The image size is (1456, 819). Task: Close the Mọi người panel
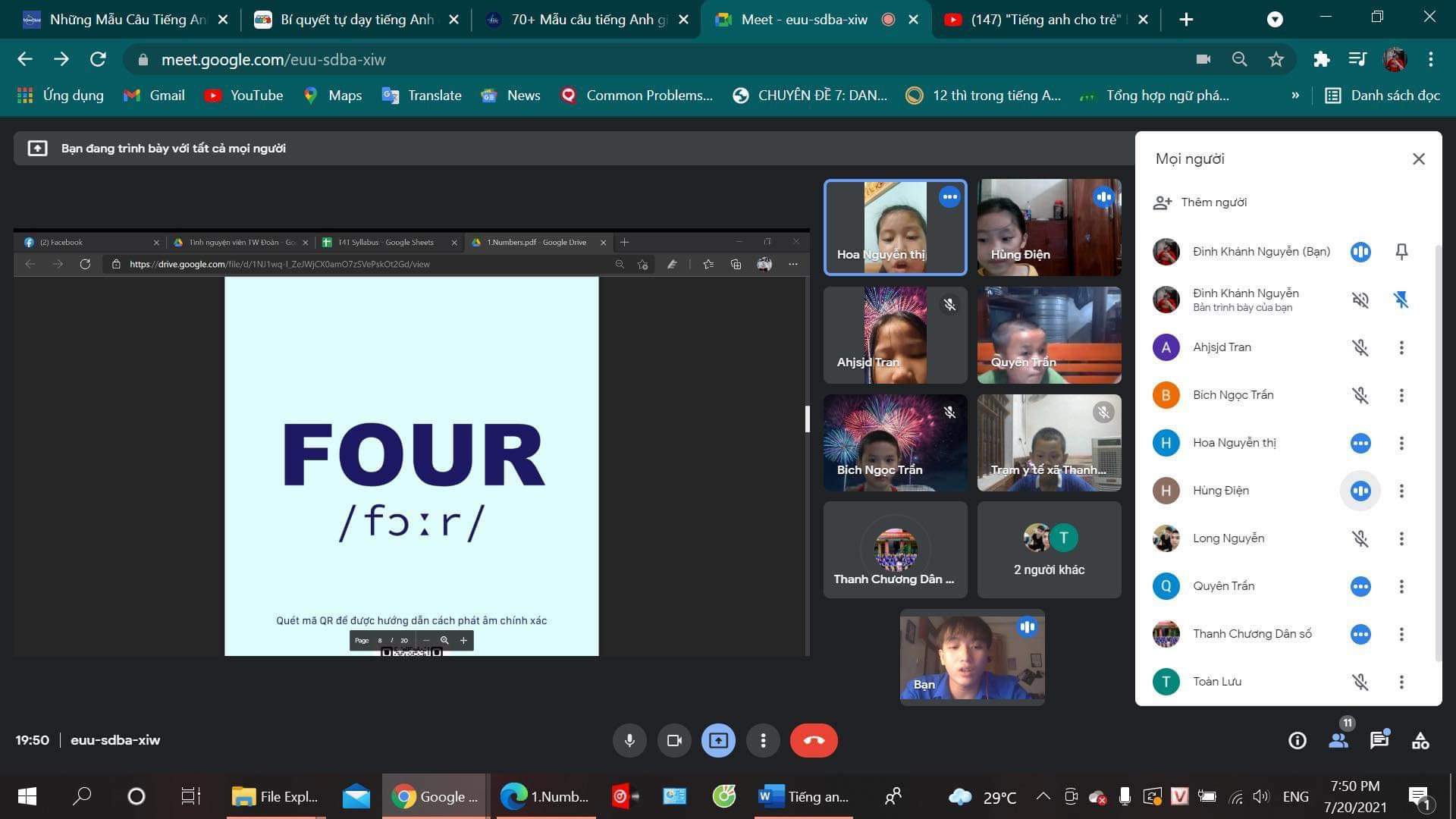1418,158
